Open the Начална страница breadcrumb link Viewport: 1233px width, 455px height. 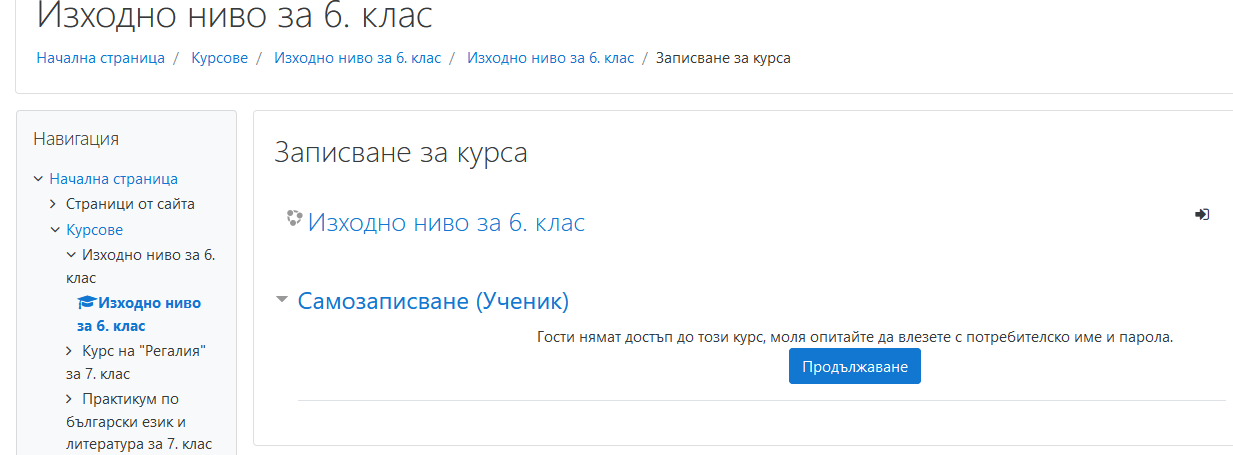(x=100, y=58)
